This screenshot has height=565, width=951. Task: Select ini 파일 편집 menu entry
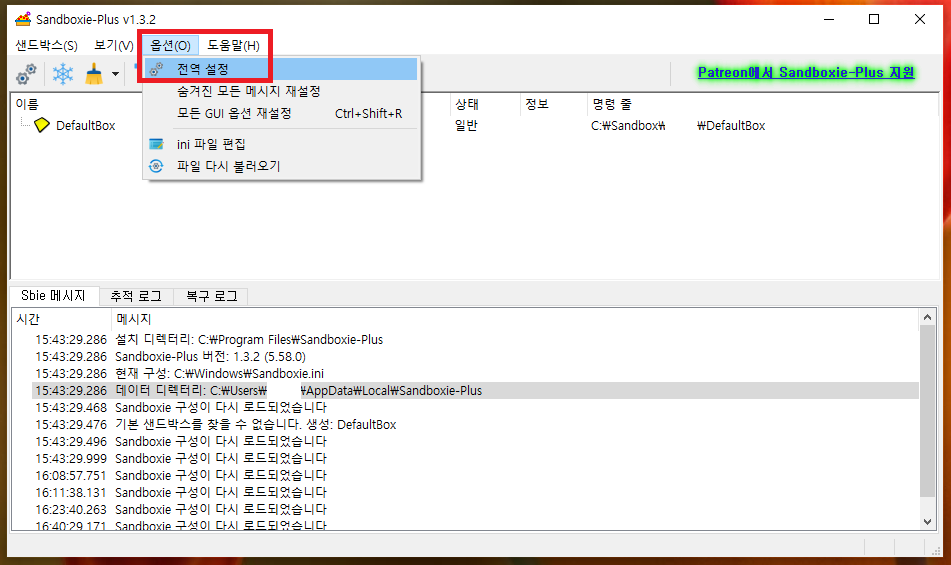[x=281, y=144]
